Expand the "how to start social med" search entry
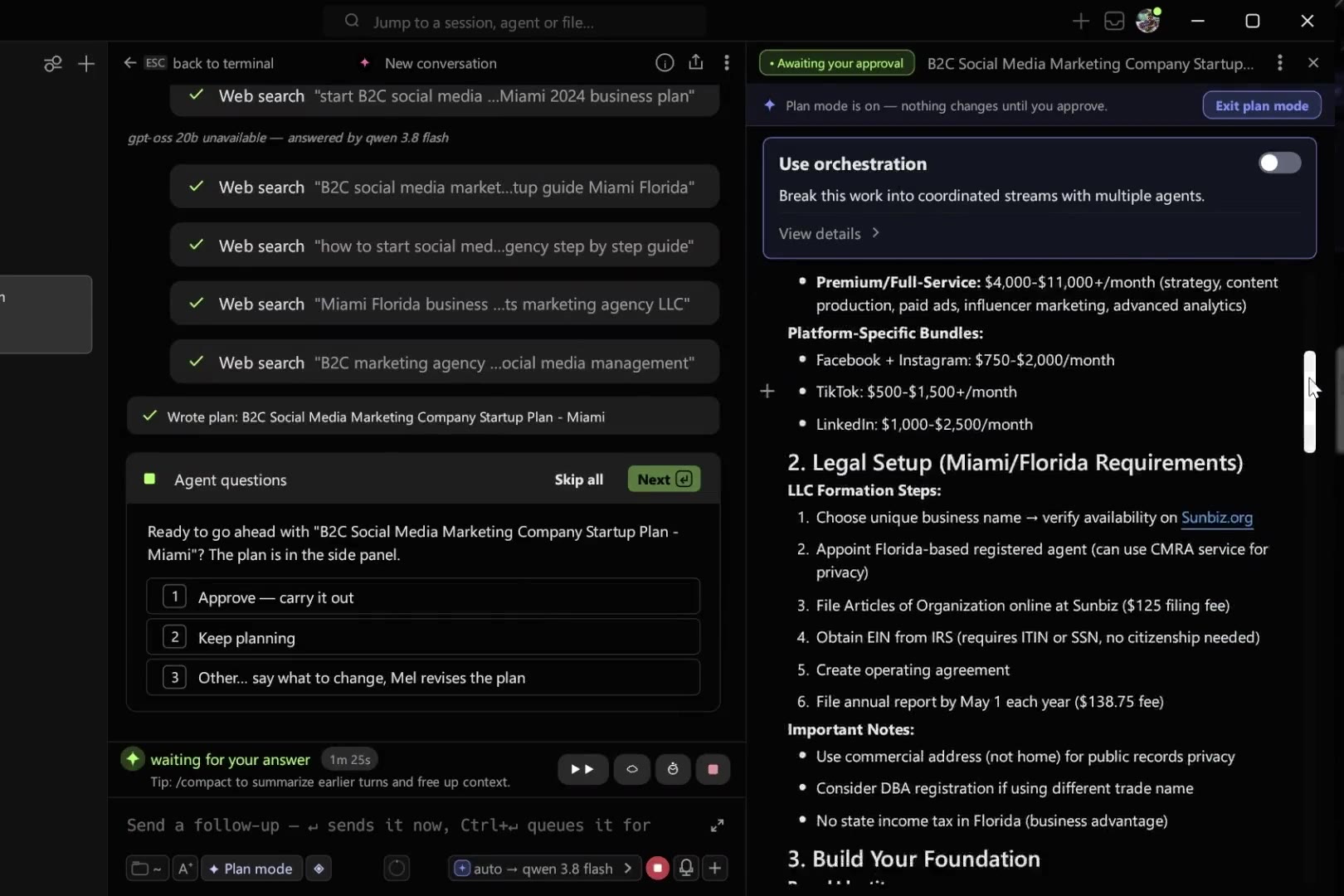The height and width of the screenshot is (896, 1344). (x=445, y=246)
